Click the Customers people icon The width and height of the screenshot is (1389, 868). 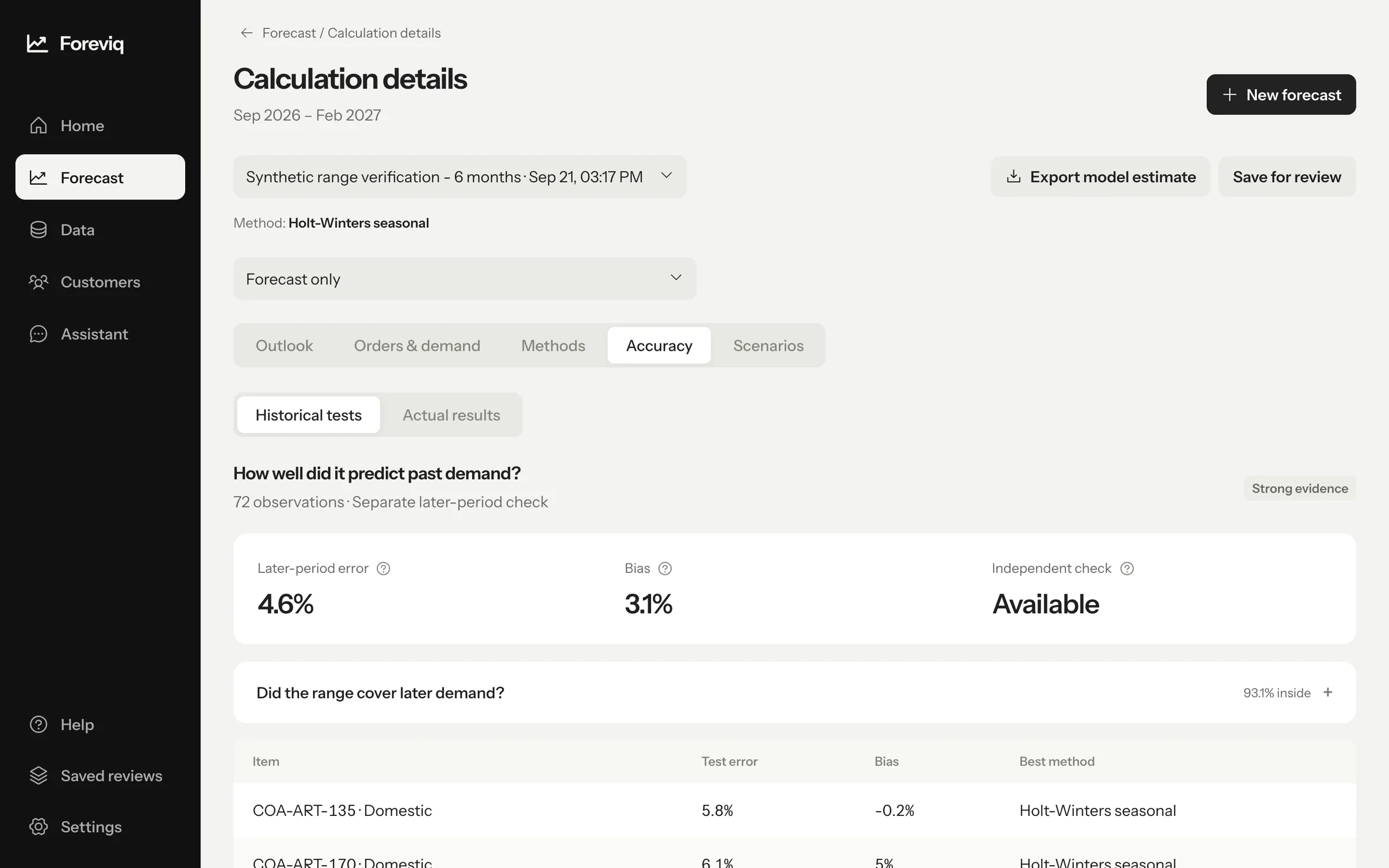click(x=38, y=282)
